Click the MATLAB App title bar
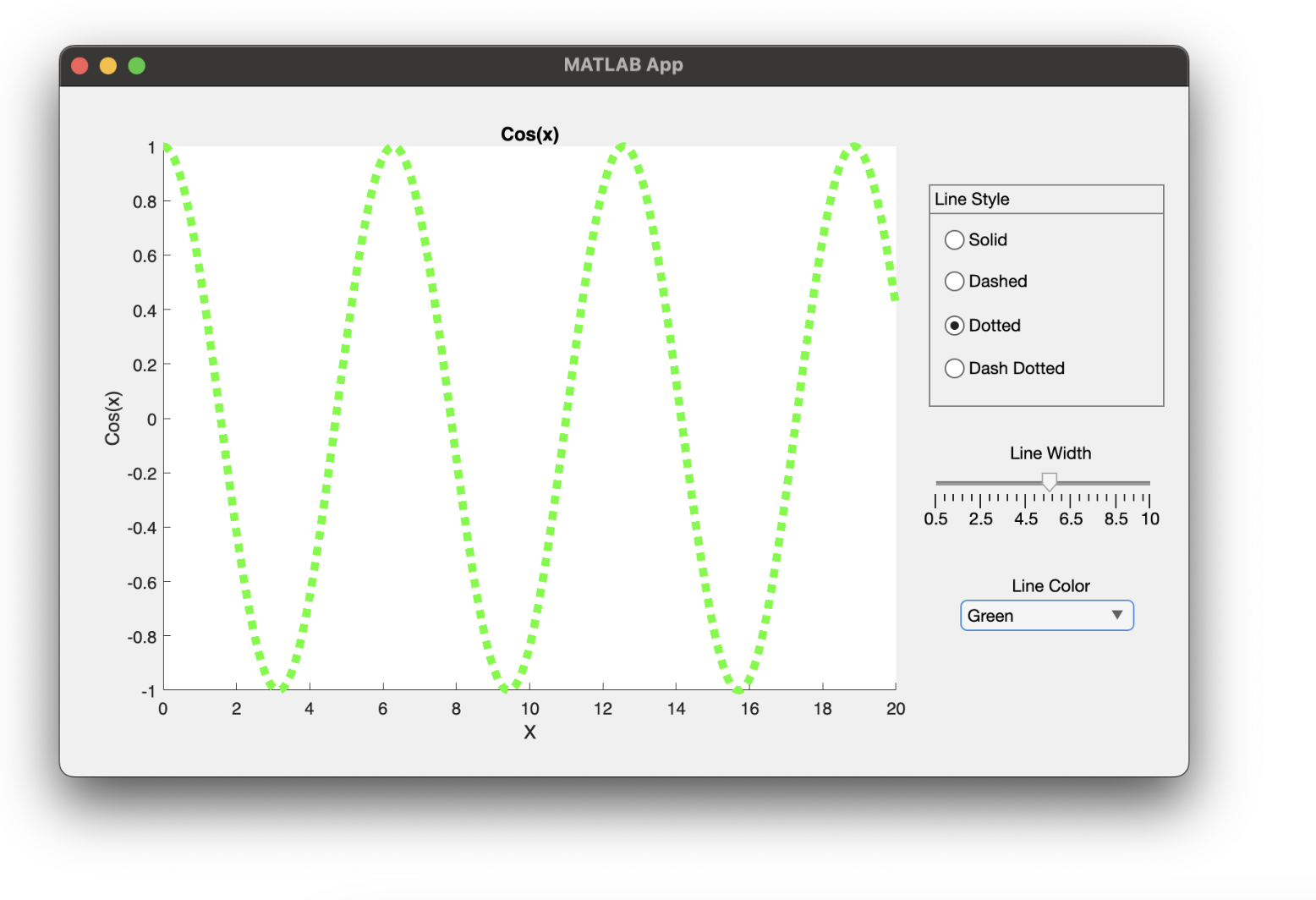Viewport: 1316px width, 900px height. (x=623, y=64)
